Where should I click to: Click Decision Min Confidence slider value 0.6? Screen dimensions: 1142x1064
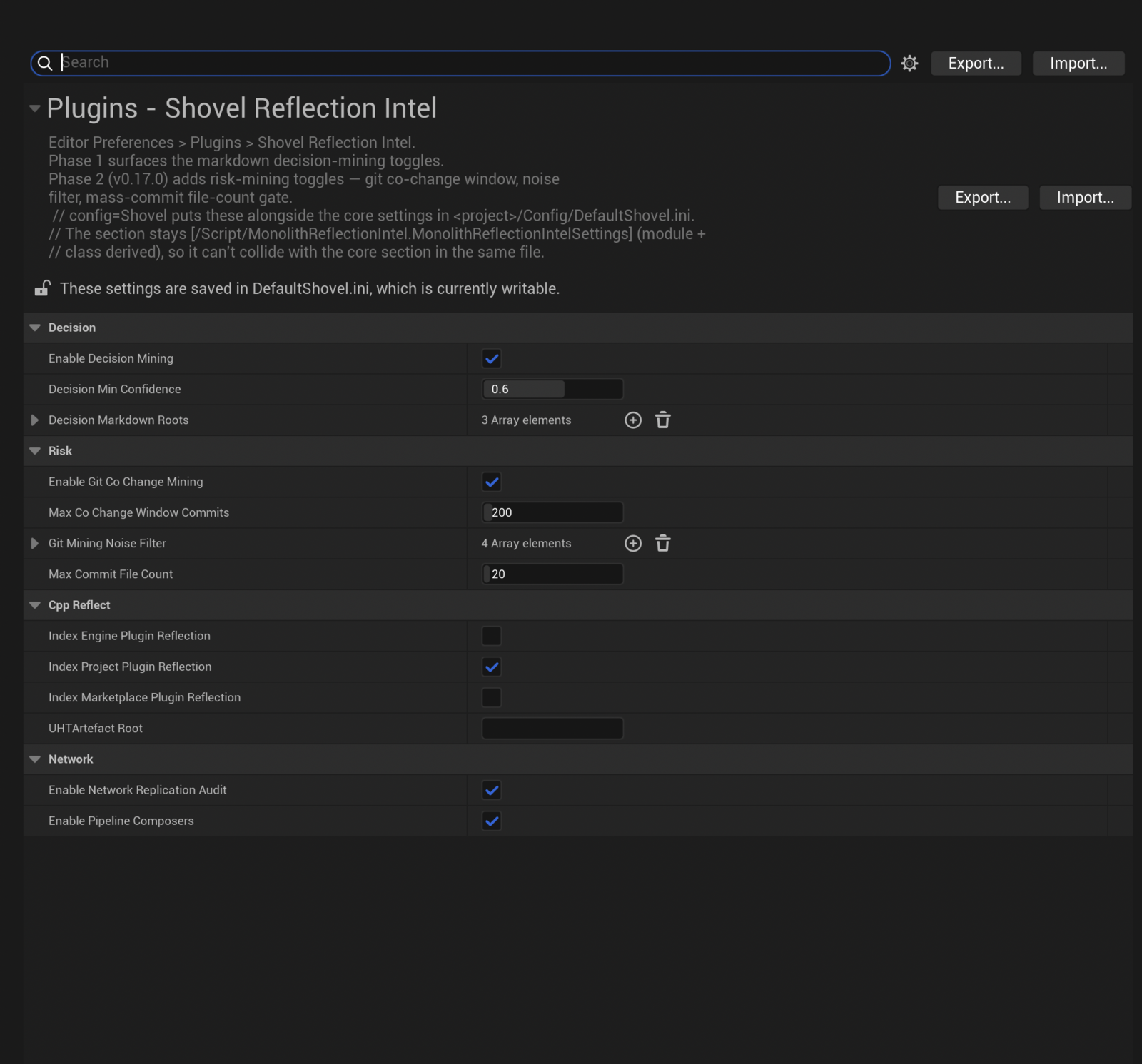pyautogui.click(x=552, y=390)
